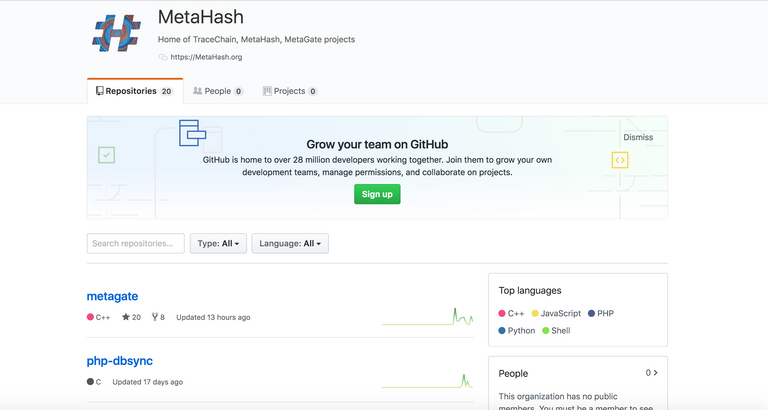768x410 pixels.
Task: Click the fork icon on the metagate row
Action: pyautogui.click(x=155, y=317)
